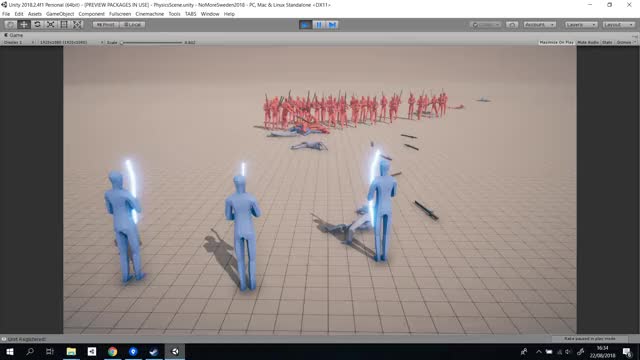
Task: Toggle Mute Audio in Game view
Action: pos(588,42)
